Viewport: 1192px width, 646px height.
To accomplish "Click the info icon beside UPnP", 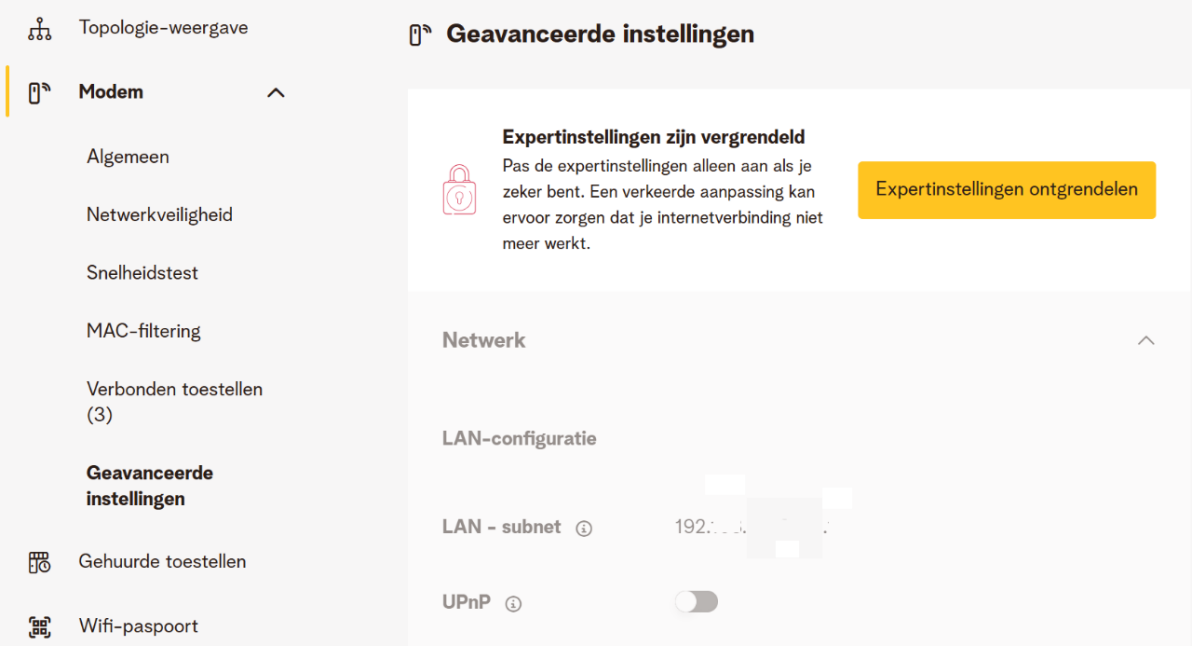I will 513,604.
